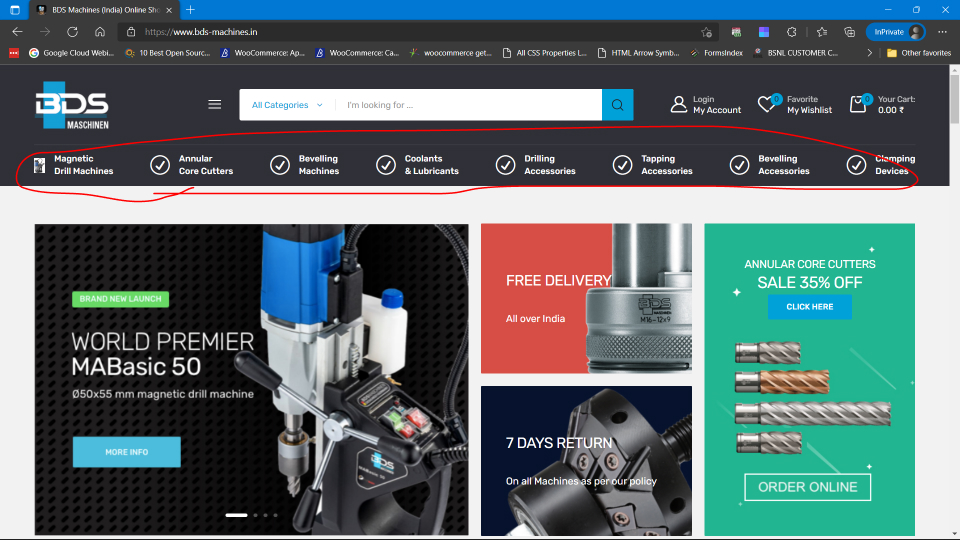Open Bevelling Machines category

point(319,165)
